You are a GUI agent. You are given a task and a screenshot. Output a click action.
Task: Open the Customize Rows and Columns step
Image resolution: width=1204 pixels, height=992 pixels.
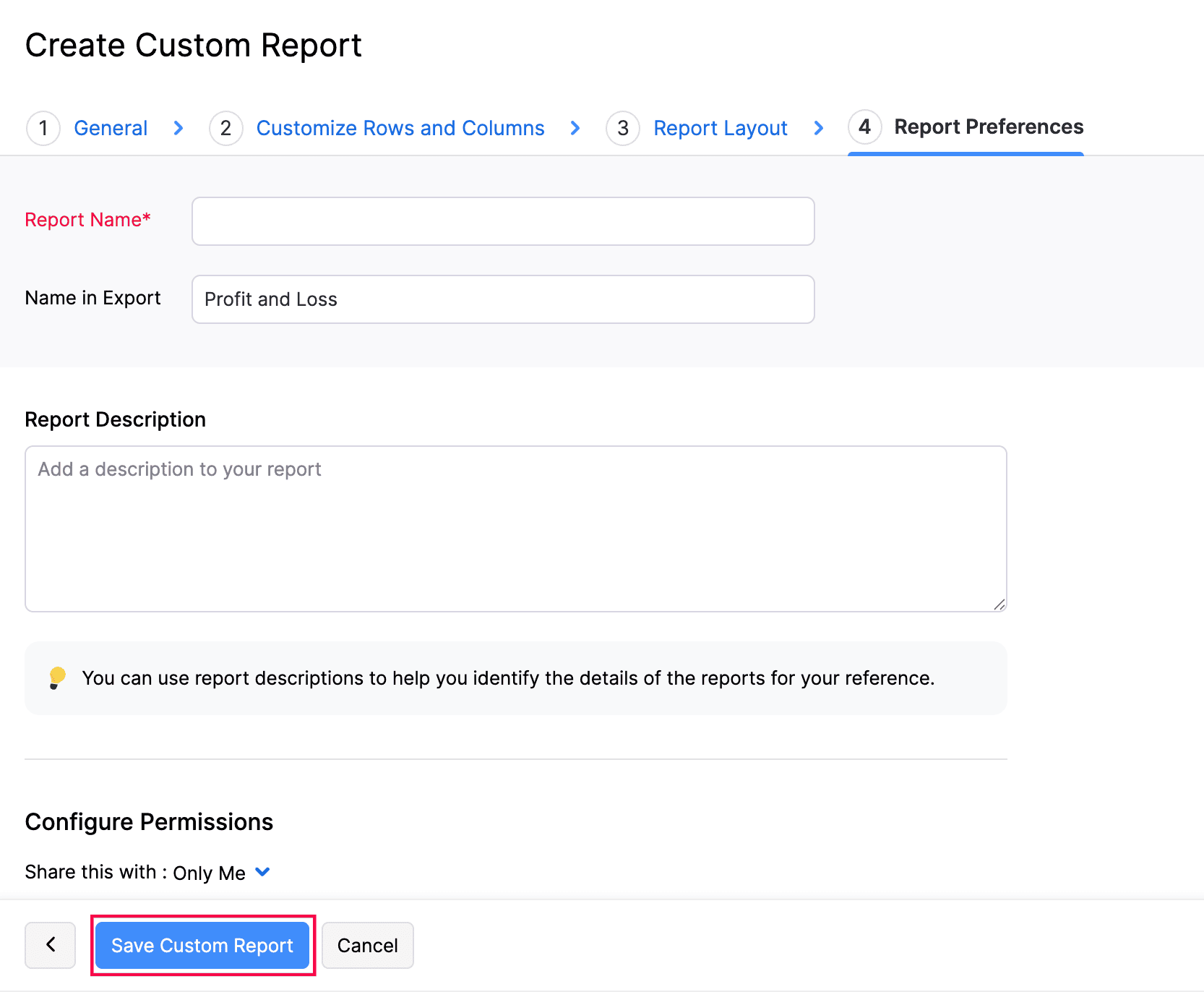(400, 128)
